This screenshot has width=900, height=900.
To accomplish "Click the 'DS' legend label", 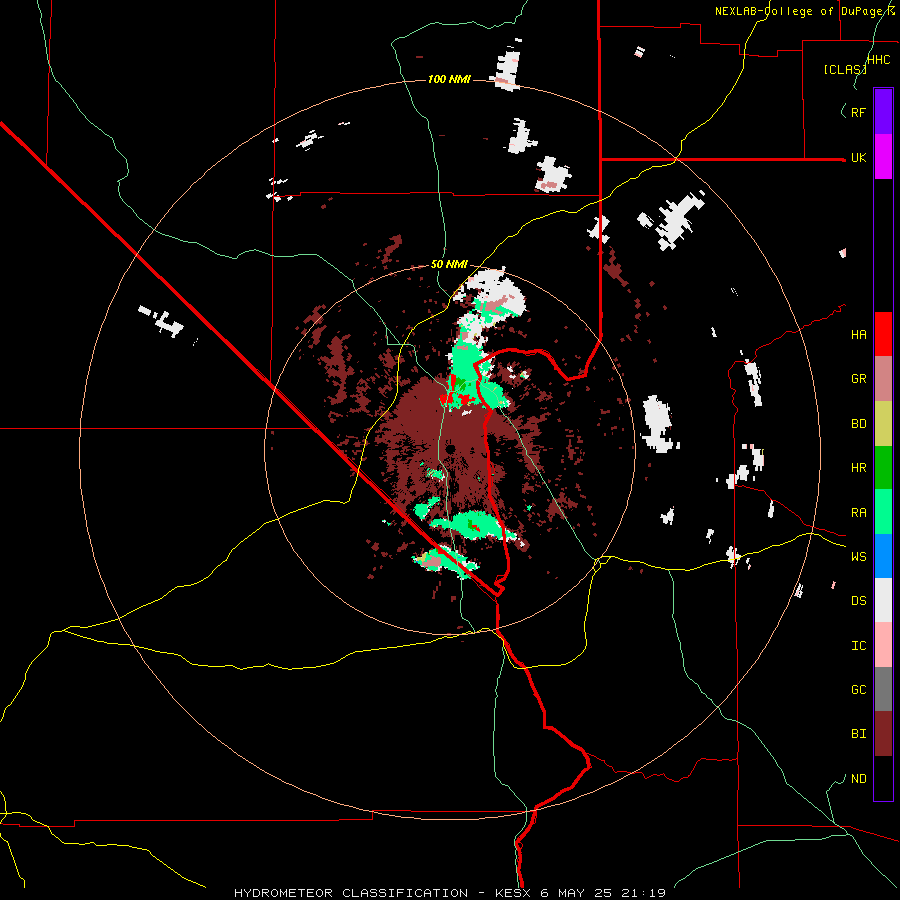I will point(858,601).
